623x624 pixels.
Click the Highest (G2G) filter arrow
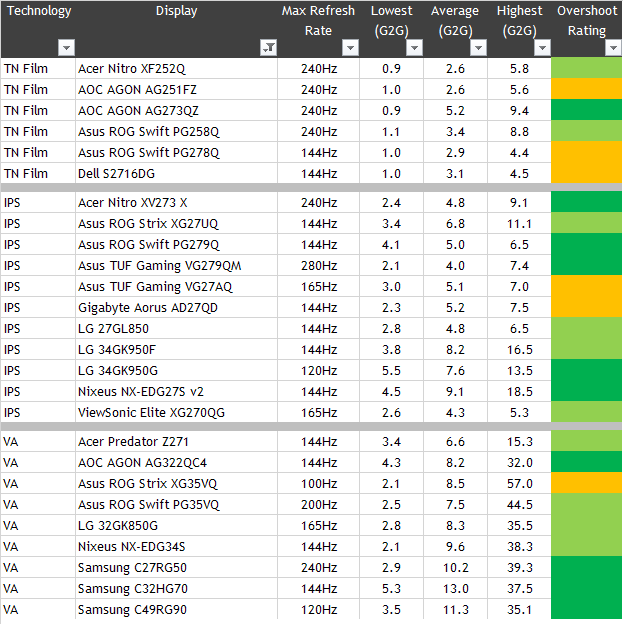541,48
